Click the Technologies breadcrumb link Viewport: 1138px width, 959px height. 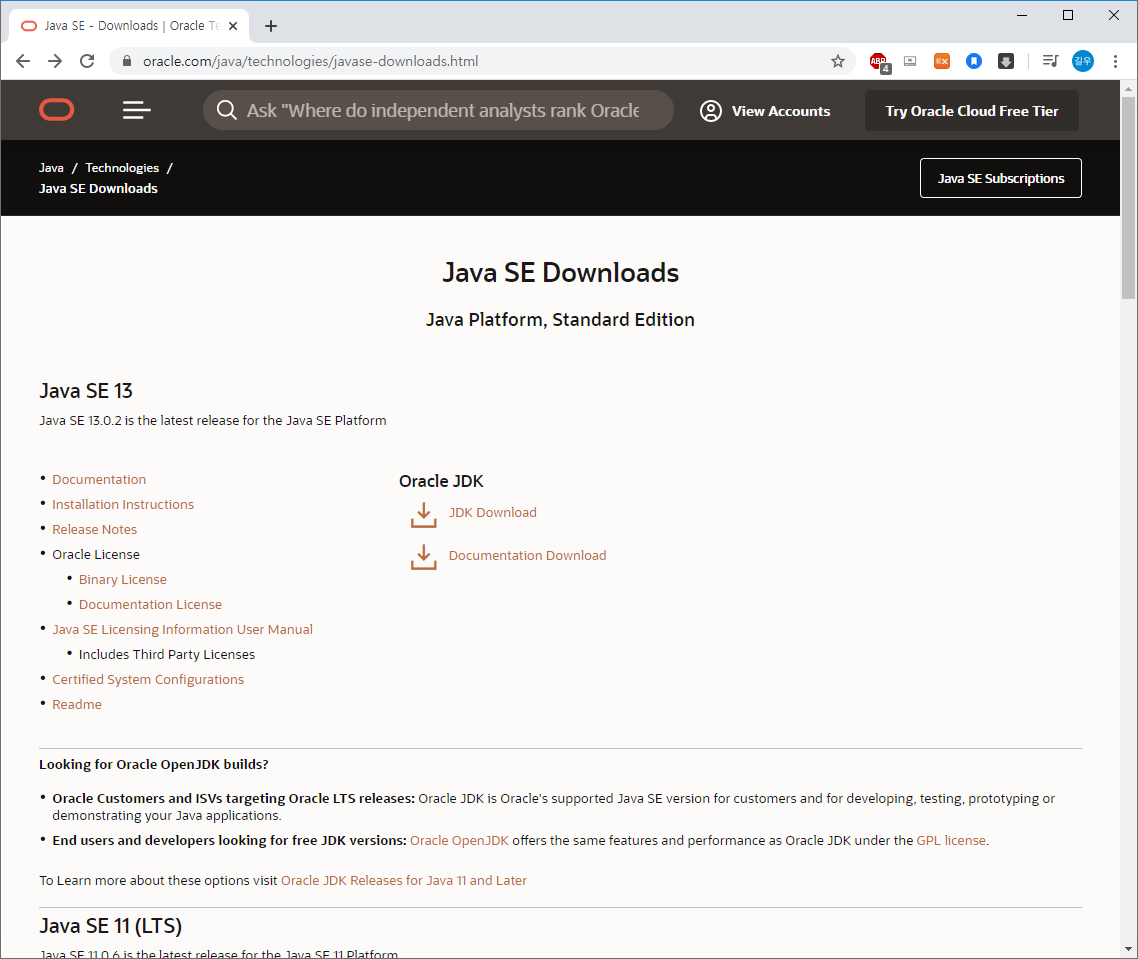(122, 168)
